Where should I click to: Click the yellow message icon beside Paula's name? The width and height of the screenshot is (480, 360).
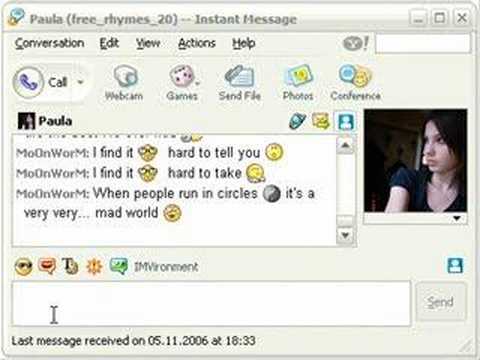(320, 121)
